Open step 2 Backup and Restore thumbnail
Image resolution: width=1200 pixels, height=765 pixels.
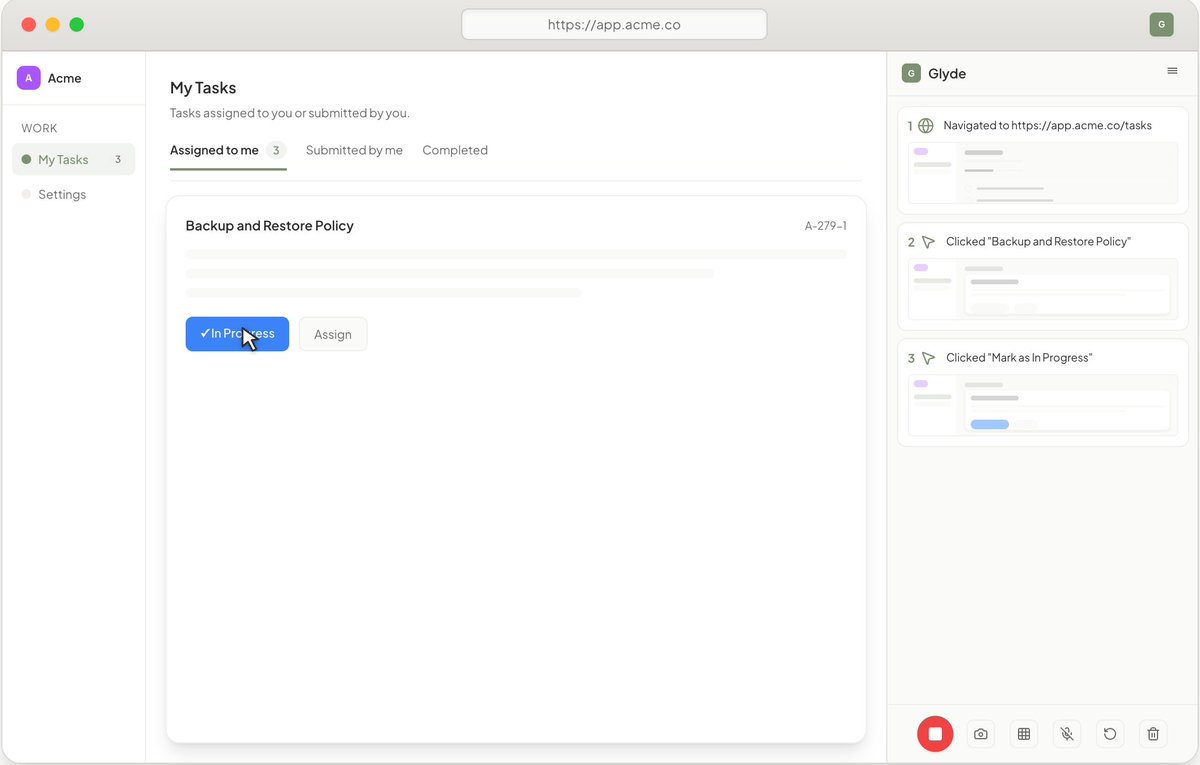pyautogui.click(x=1043, y=289)
